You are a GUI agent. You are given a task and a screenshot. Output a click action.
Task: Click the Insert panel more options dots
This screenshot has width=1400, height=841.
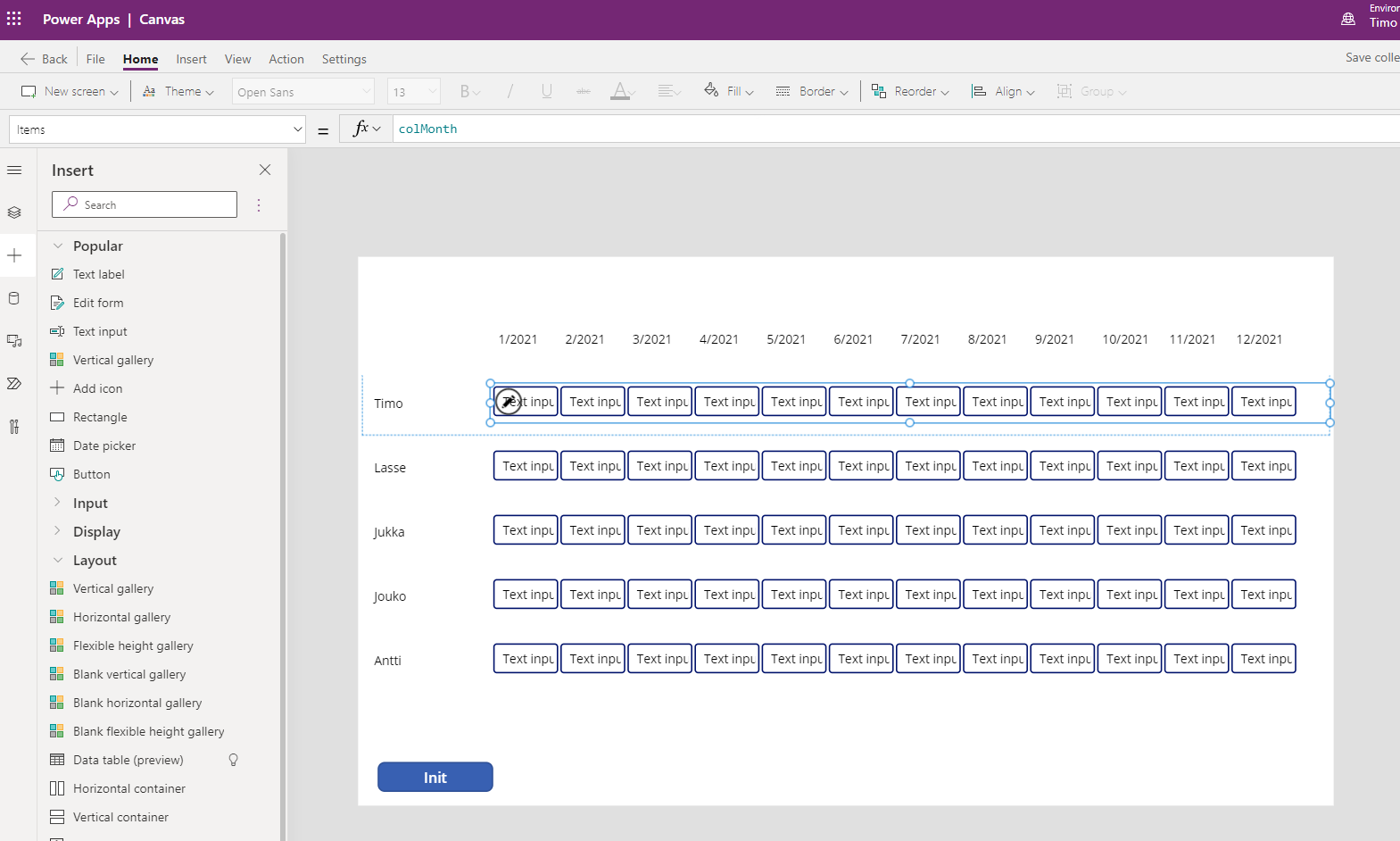[259, 205]
